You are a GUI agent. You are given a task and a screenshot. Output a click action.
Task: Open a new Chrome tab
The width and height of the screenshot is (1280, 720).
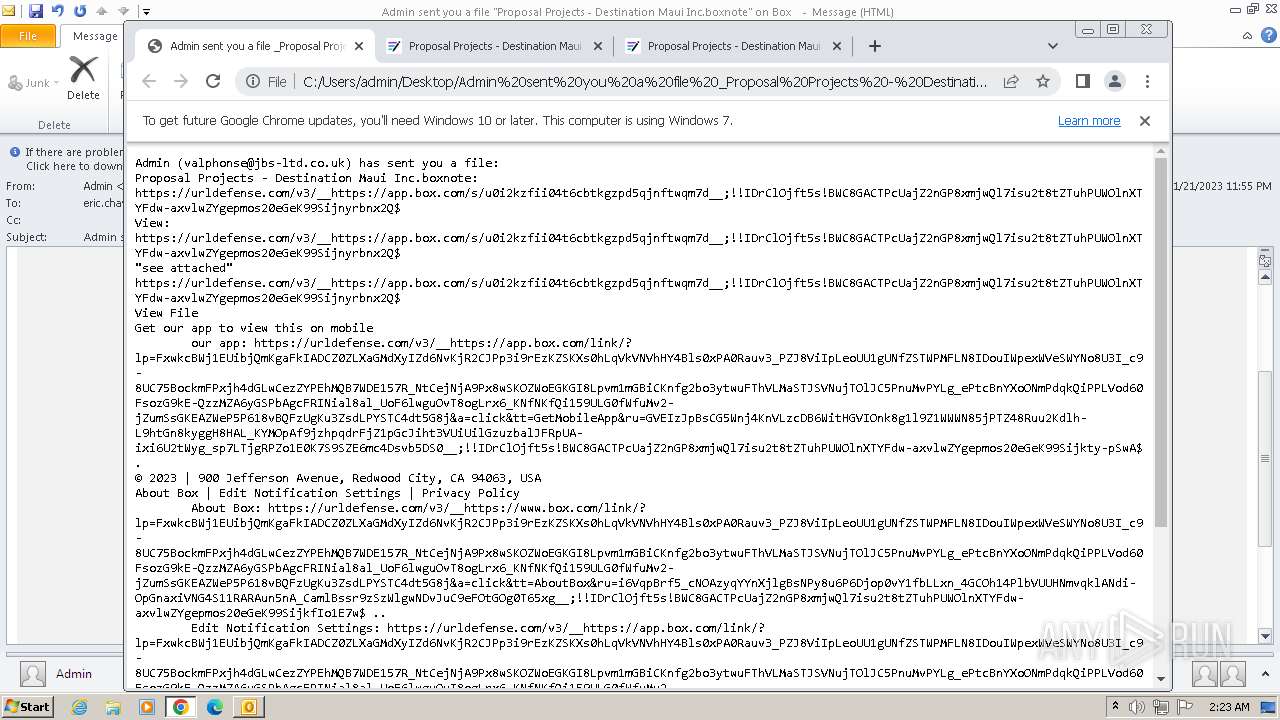pyautogui.click(x=875, y=46)
